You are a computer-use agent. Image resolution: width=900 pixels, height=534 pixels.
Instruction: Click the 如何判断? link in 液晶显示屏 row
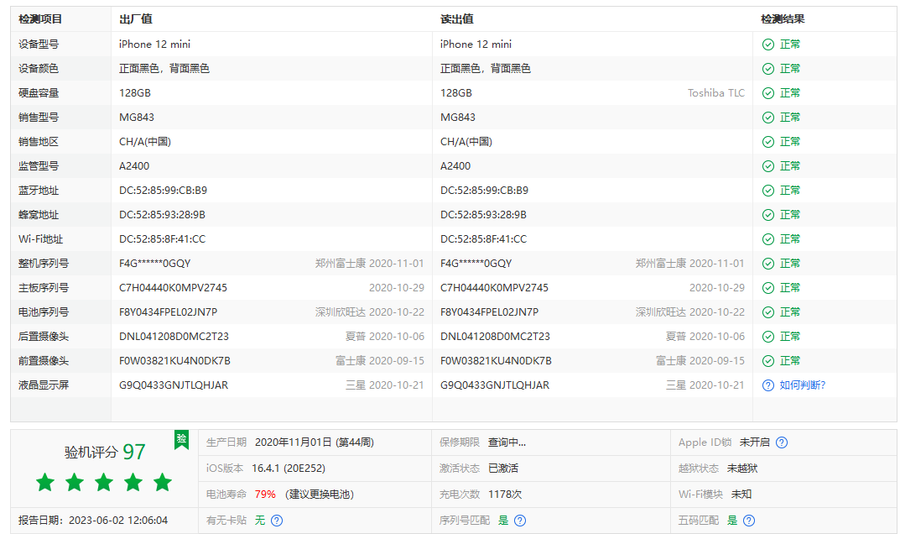pyautogui.click(x=802, y=385)
